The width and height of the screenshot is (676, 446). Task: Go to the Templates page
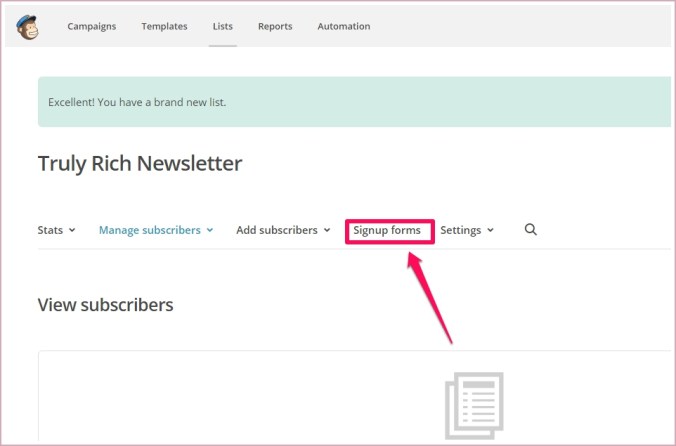[x=164, y=26]
